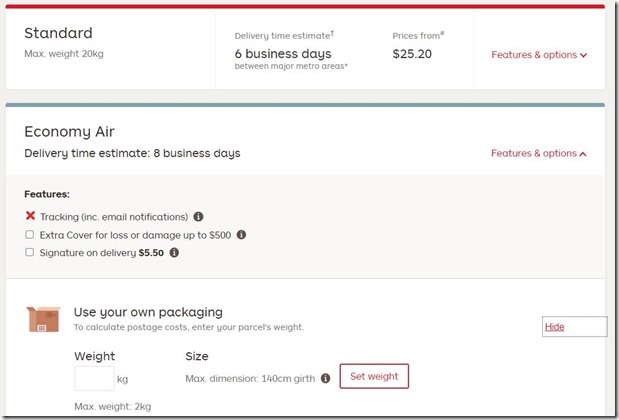Click info icon after Signature on delivery $5.50
The height and width of the screenshot is (420, 619).
174,253
